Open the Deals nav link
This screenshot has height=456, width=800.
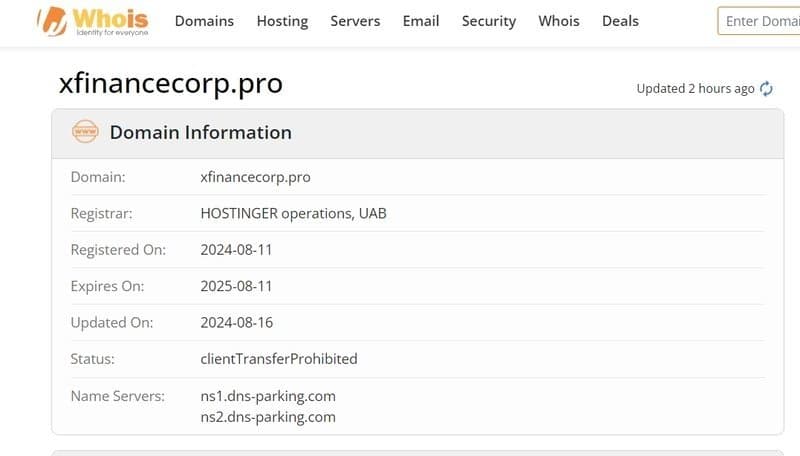pos(620,21)
